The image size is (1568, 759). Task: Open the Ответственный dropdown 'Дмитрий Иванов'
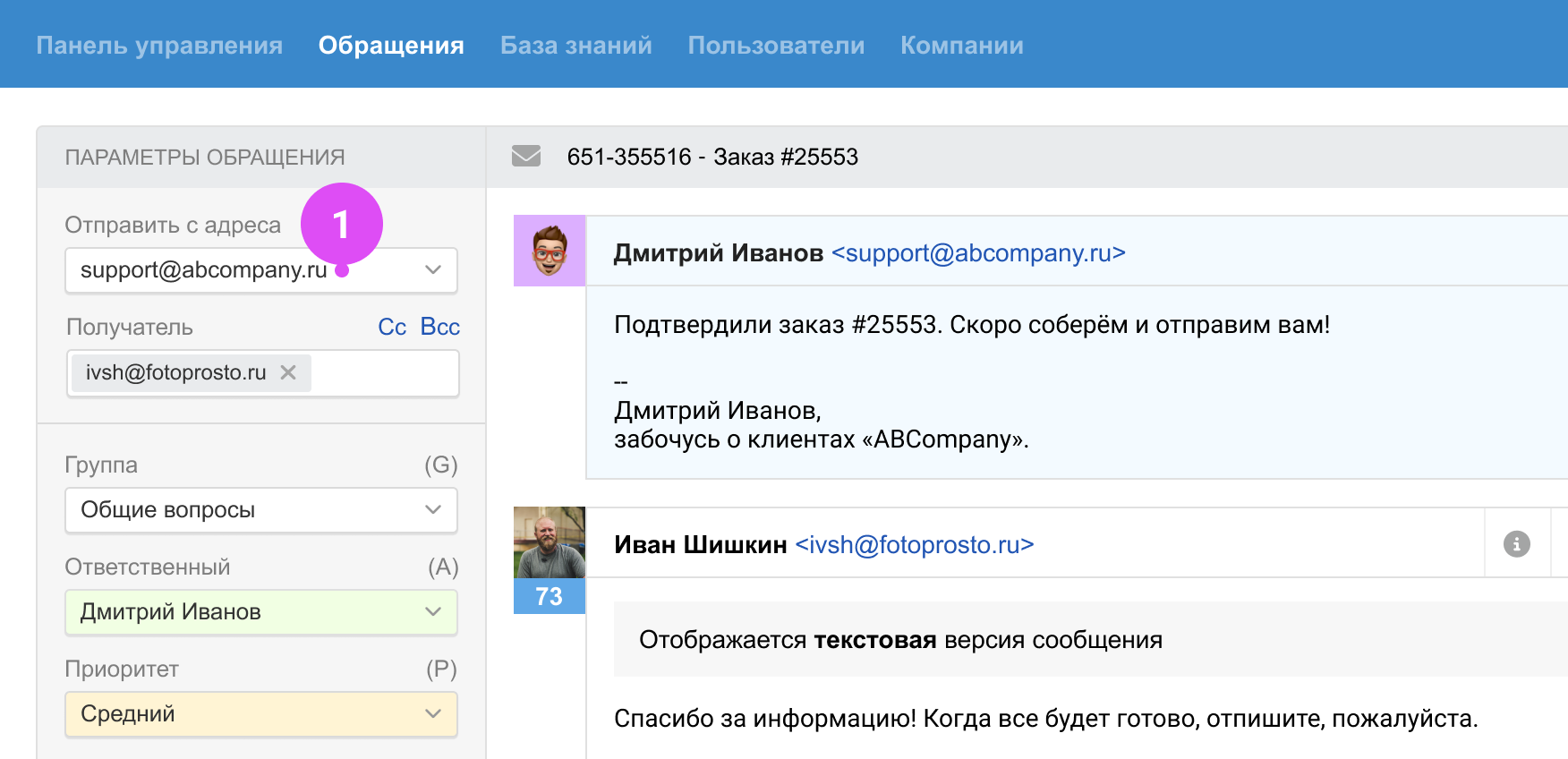tap(260, 612)
